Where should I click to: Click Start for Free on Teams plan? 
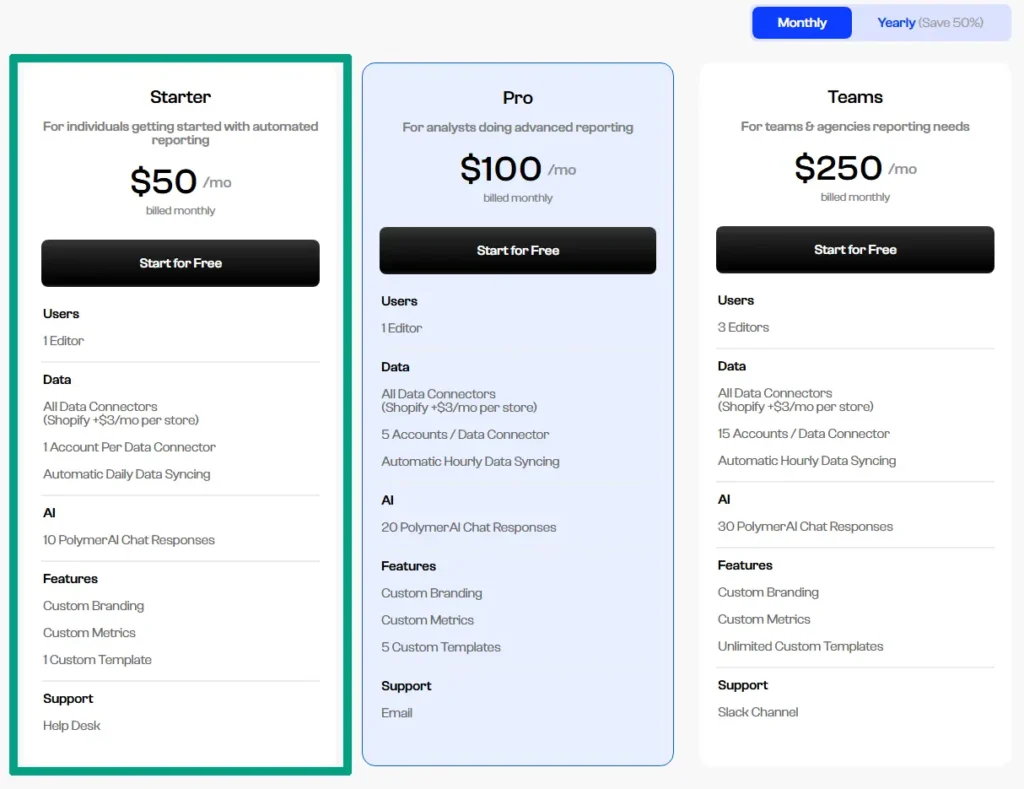click(855, 249)
